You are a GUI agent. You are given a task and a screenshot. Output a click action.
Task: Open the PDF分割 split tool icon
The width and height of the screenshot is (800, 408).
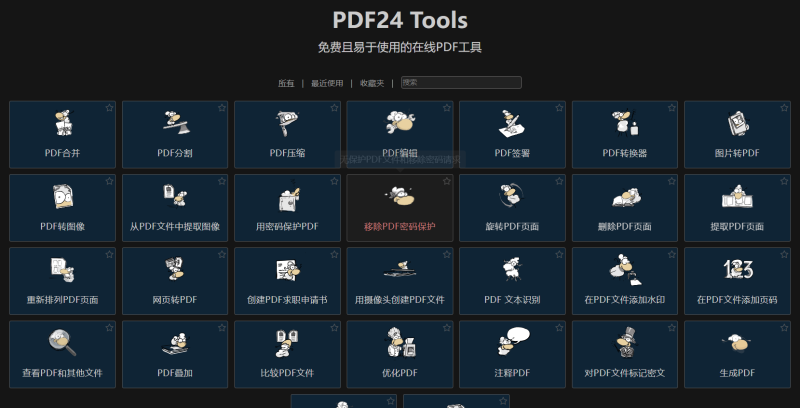point(176,123)
